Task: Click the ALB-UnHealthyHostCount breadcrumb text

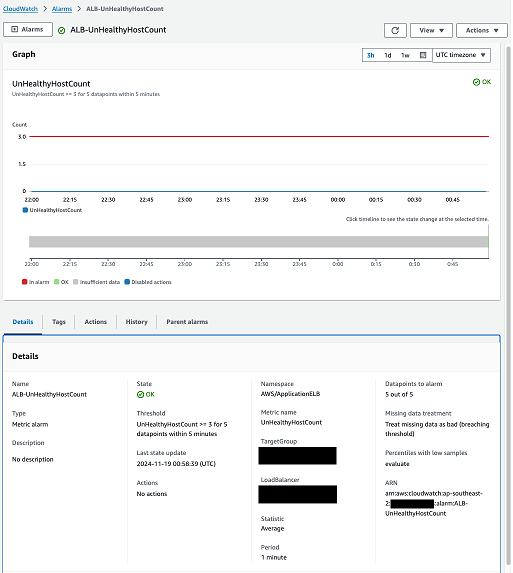Action: 125,9
